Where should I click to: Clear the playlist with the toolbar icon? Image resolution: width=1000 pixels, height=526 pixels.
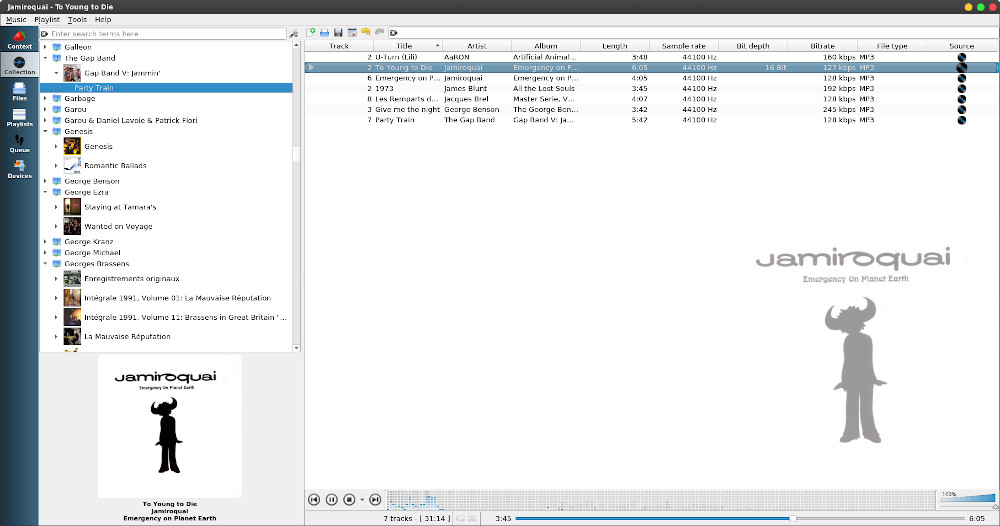coord(352,32)
